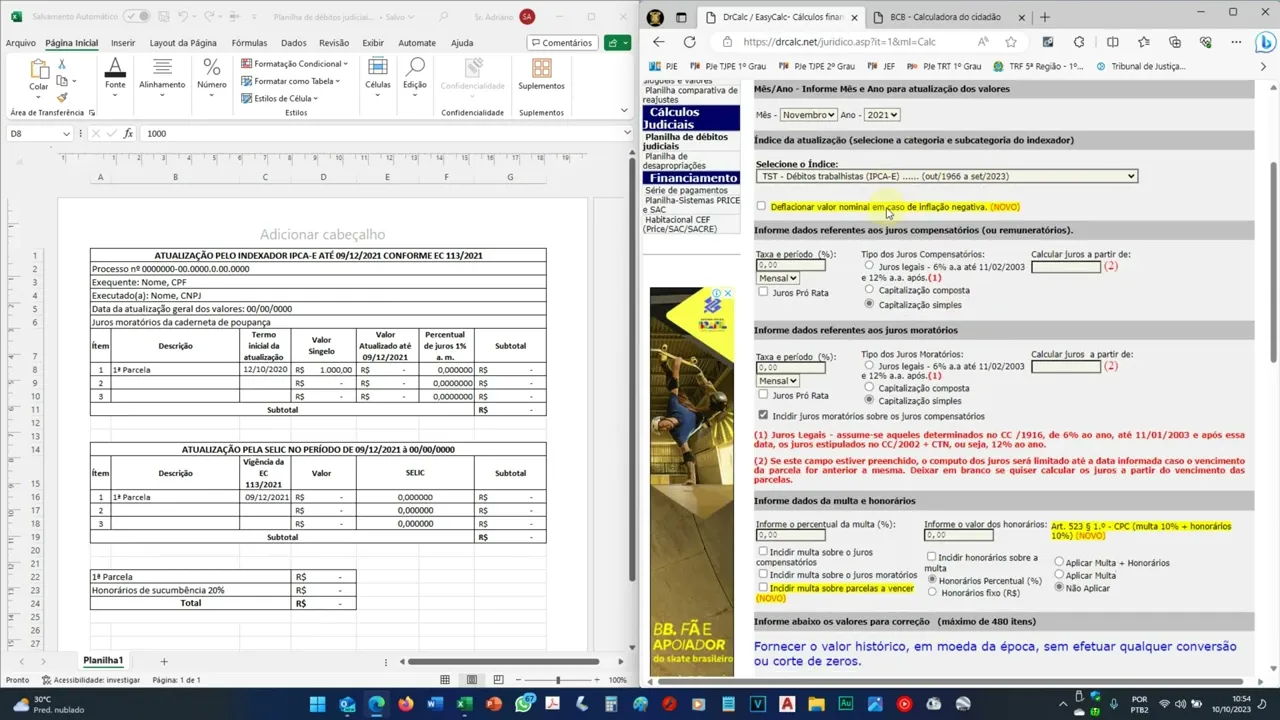Viewport: 1280px width, 720px height.
Task: Click the Excel zoom slider
Action: point(559,680)
